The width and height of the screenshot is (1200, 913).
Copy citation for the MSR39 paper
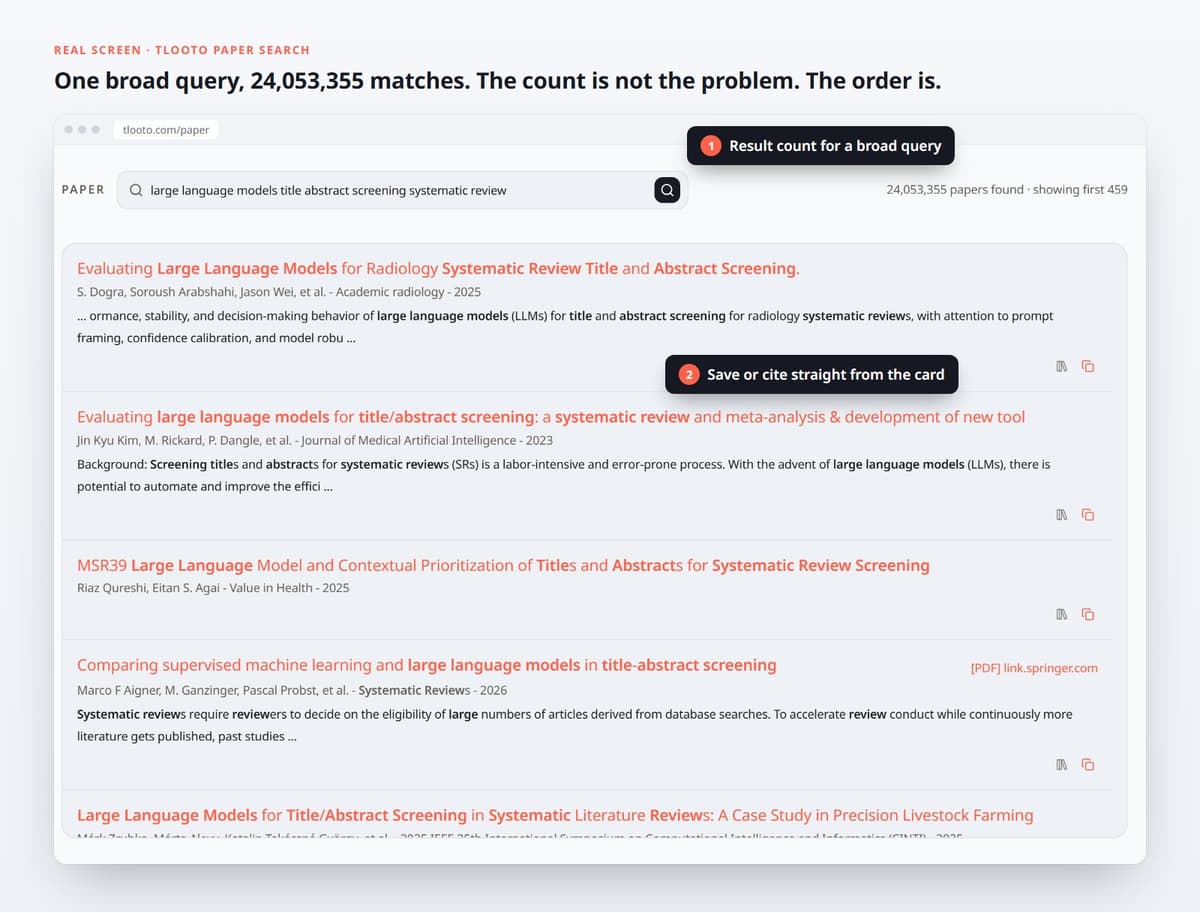tap(1088, 614)
